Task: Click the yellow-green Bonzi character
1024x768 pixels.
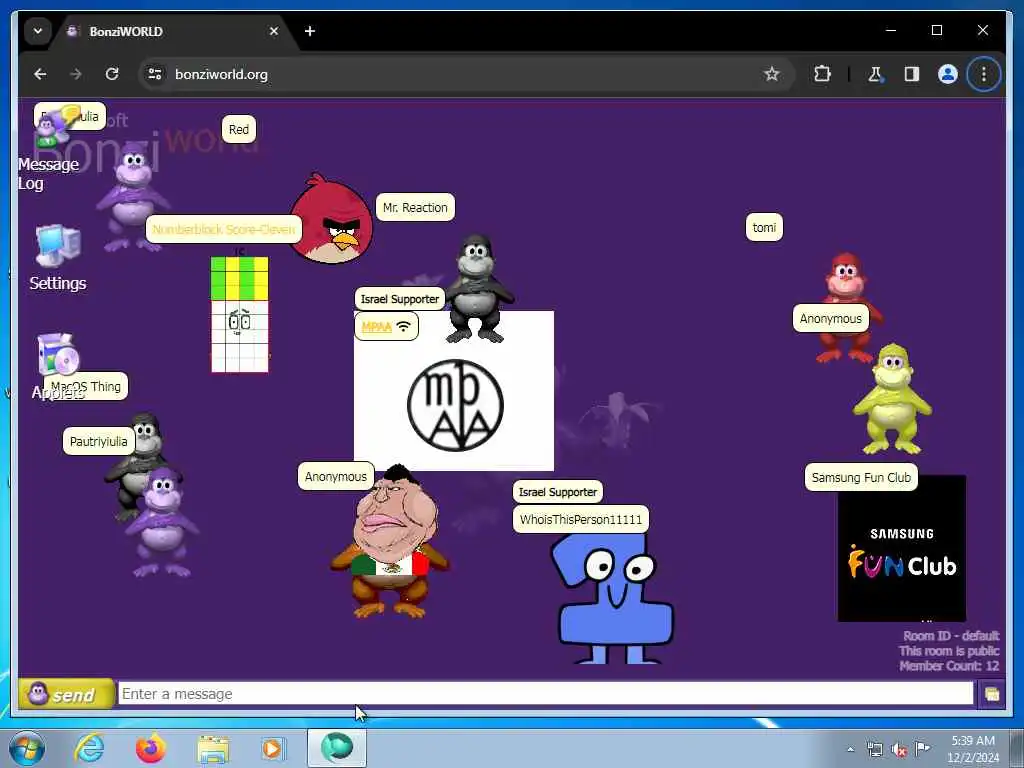Action: [892, 399]
